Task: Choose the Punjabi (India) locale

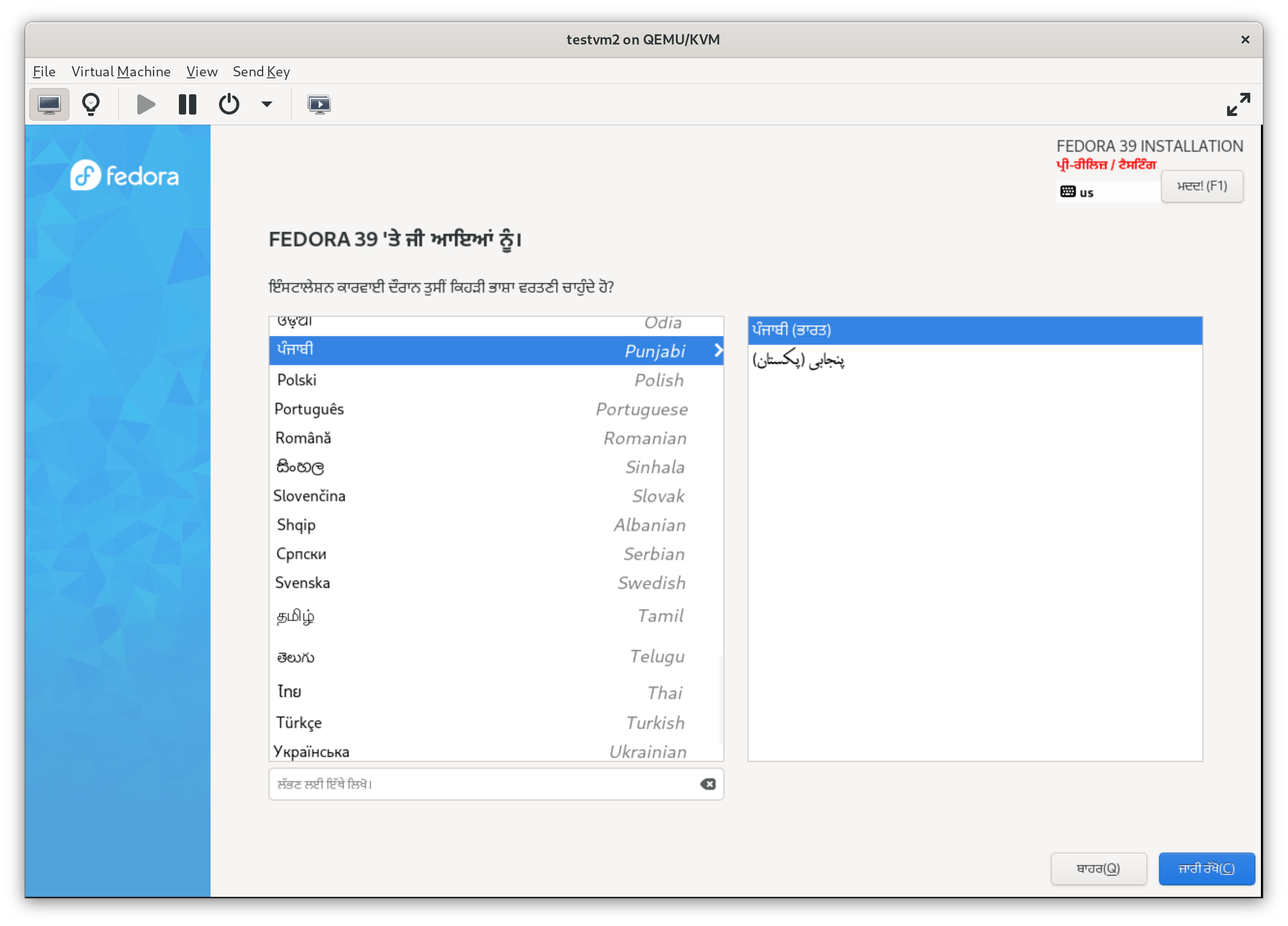Action: pos(975,331)
